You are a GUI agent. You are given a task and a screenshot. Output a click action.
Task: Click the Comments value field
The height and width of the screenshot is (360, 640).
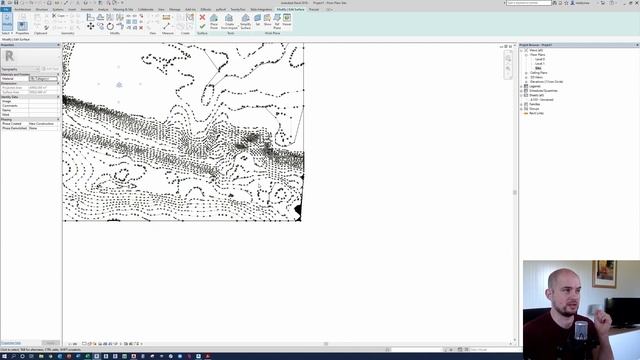[x=44, y=106]
